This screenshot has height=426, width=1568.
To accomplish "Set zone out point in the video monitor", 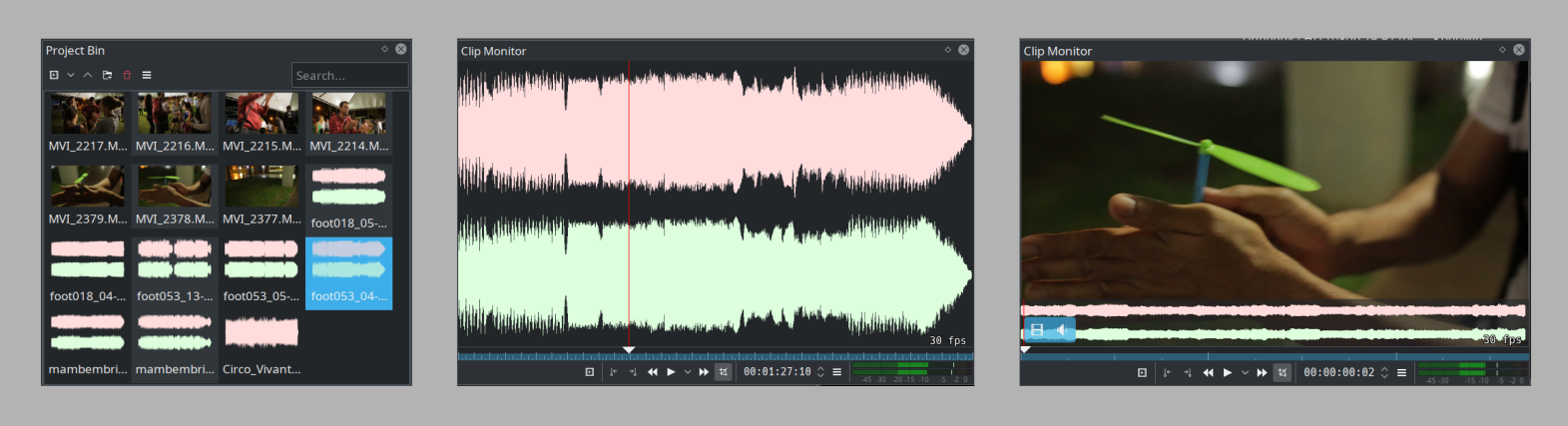I will (x=1188, y=372).
